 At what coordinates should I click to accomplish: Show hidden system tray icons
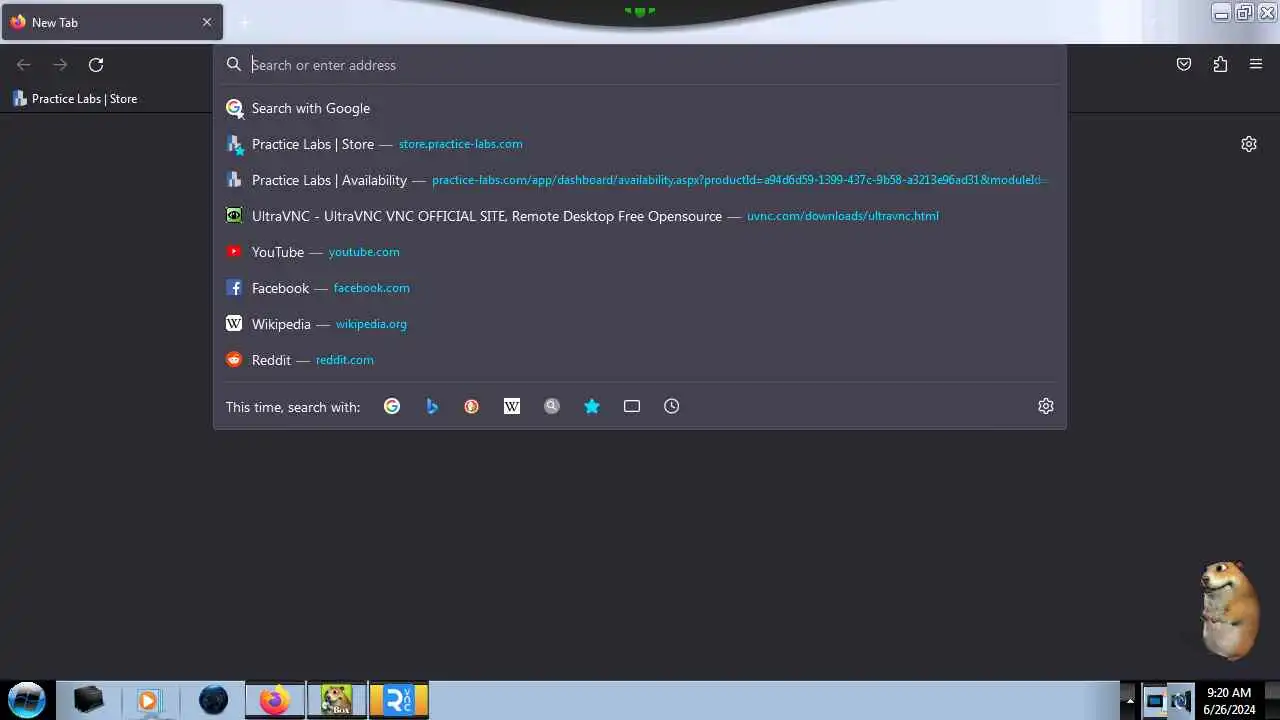point(1130,700)
